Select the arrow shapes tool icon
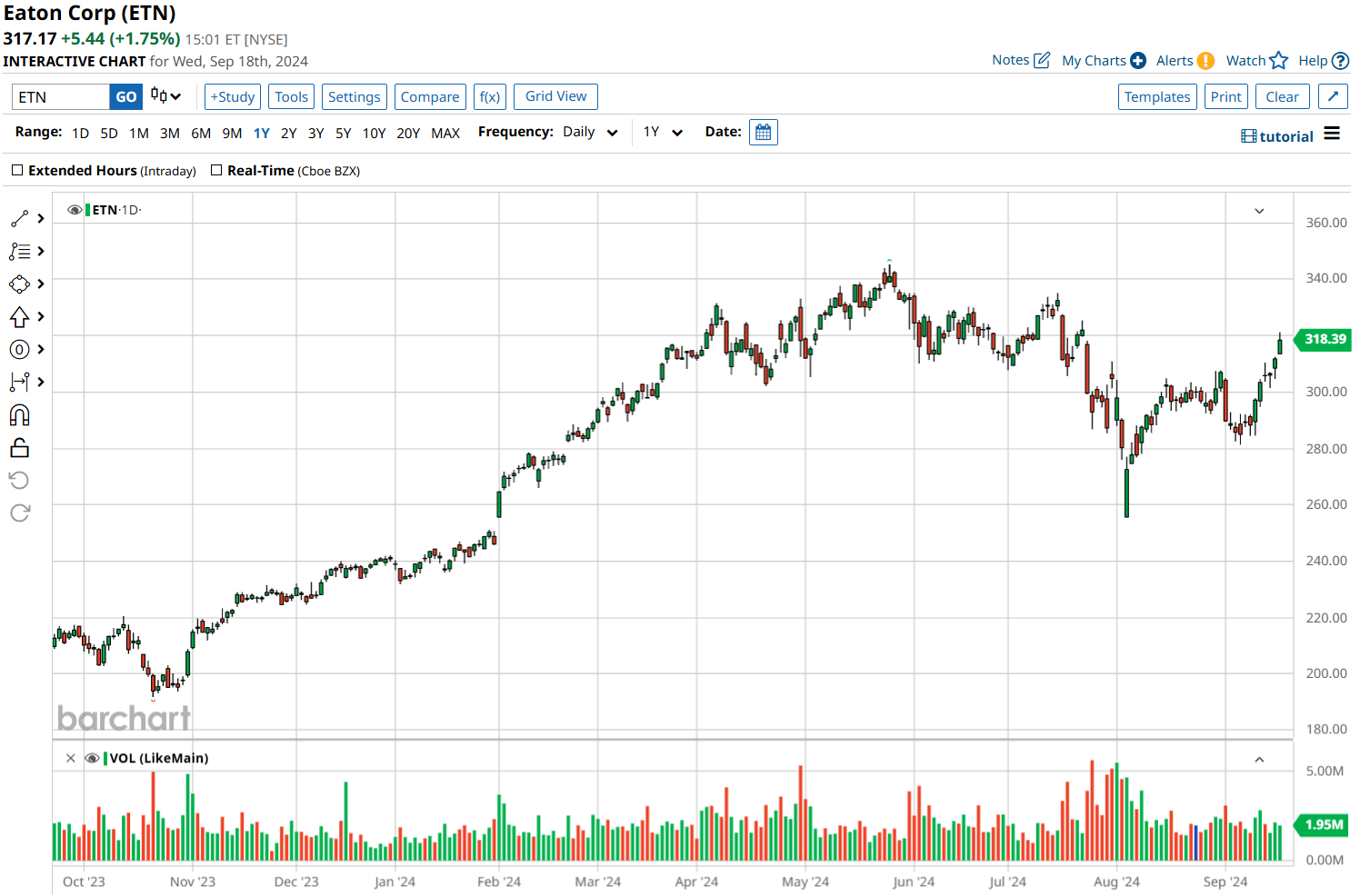The image size is (1360, 896). (19, 317)
